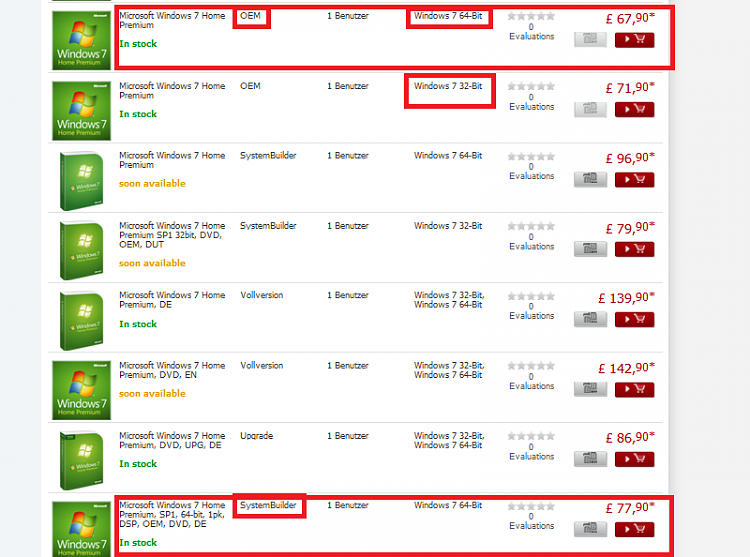The image size is (750, 557).
Task: Click the £ 67,90 price
Action: point(630,19)
